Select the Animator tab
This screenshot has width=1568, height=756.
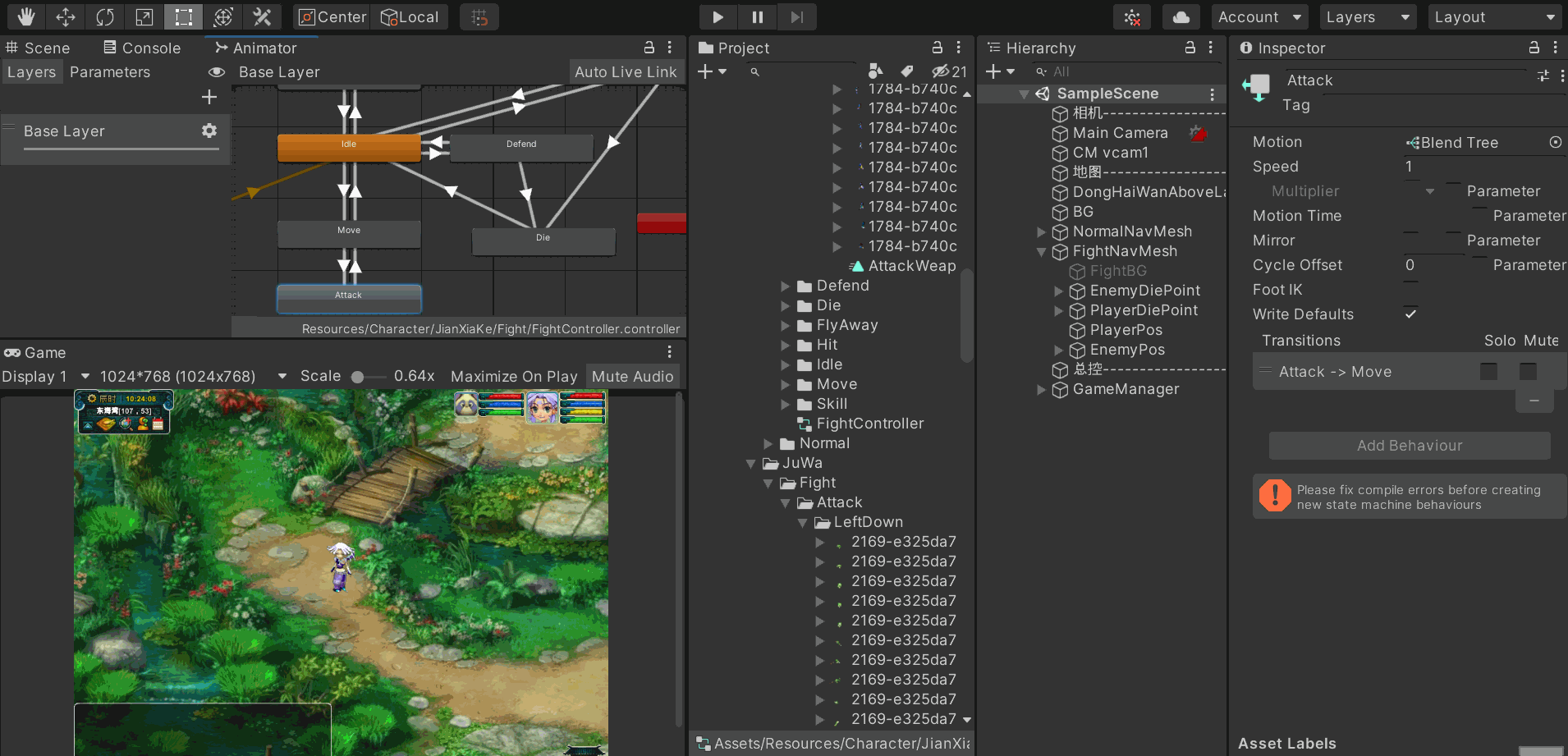(257, 48)
